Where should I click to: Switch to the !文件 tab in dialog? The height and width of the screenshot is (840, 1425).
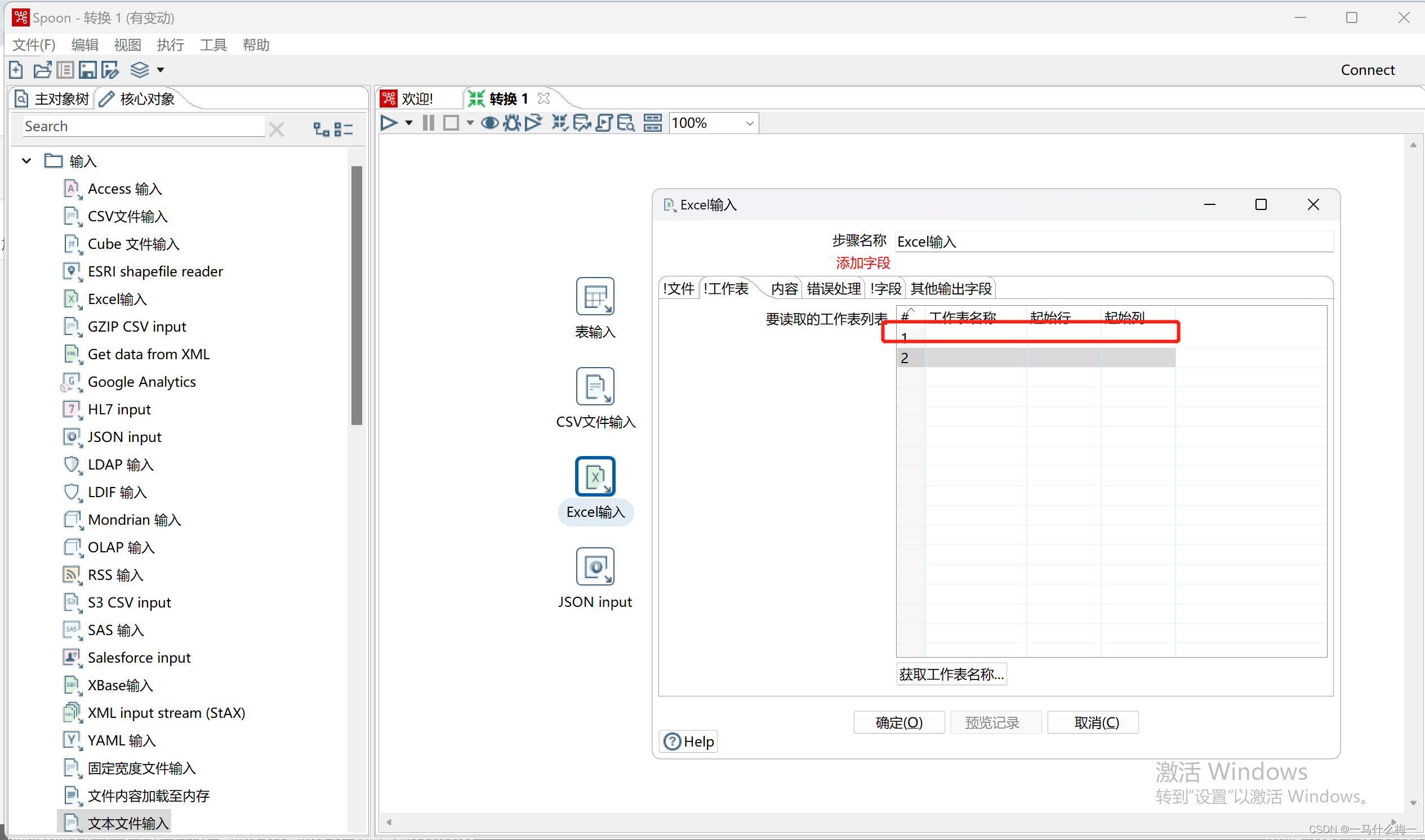680,289
